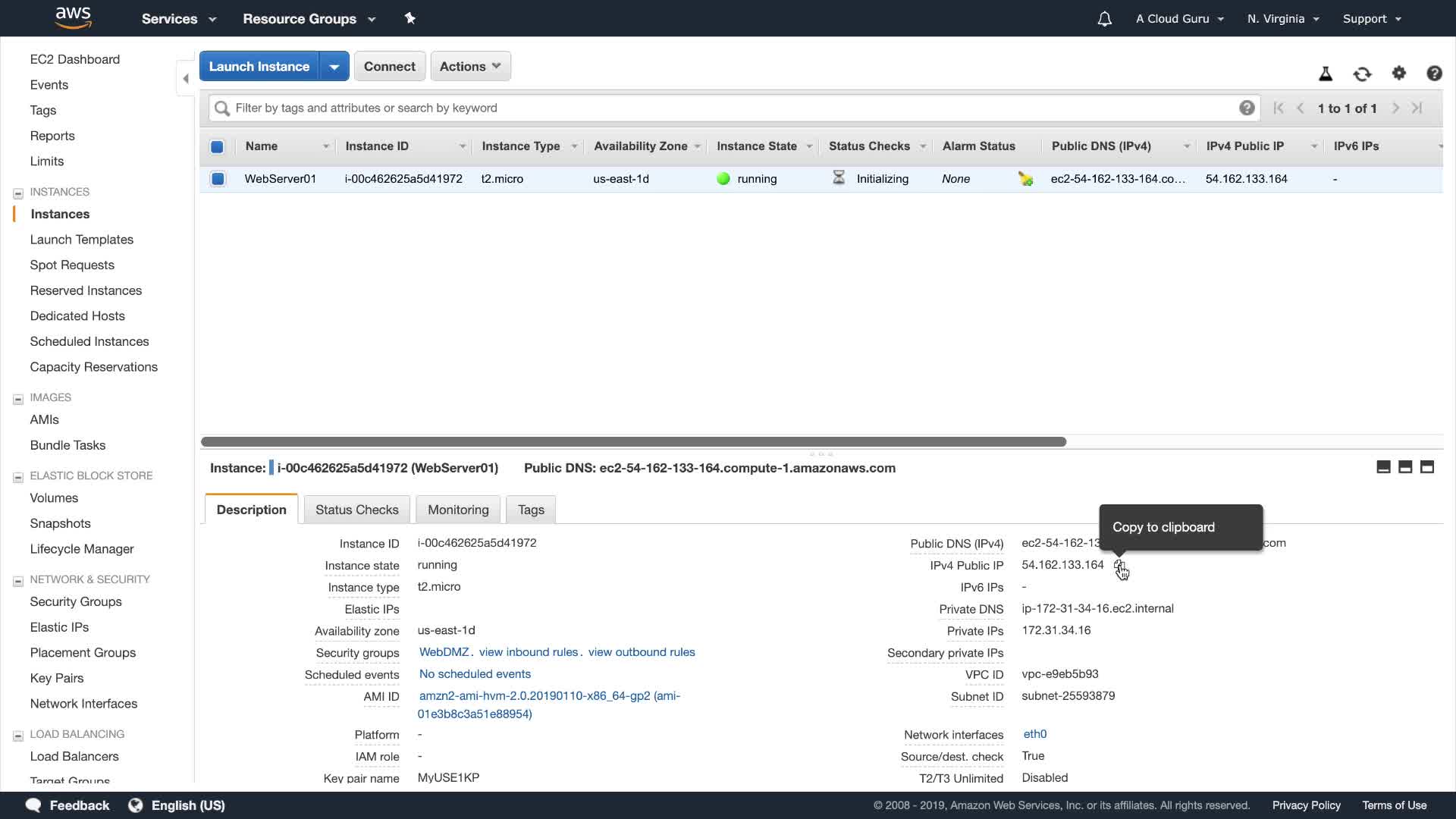Click the horizontal table scrollbar
This screenshot has height=819, width=1456.
tap(633, 441)
